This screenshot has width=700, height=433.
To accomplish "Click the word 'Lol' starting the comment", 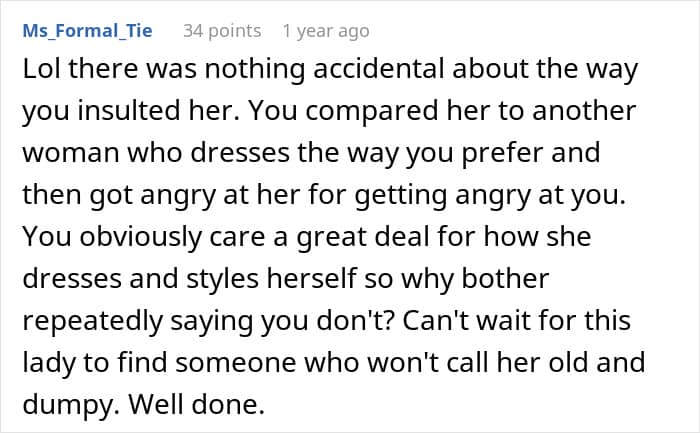I will pos(41,69).
